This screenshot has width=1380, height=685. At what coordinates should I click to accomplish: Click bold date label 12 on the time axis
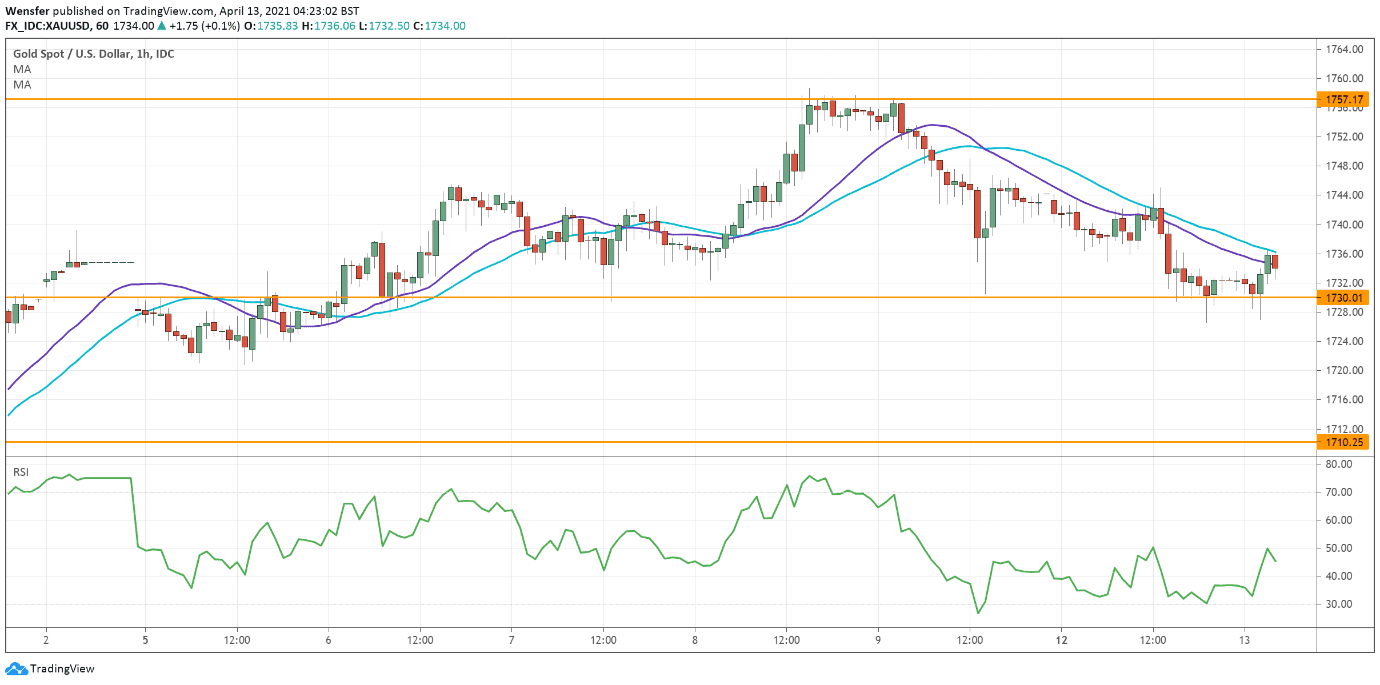point(1061,639)
